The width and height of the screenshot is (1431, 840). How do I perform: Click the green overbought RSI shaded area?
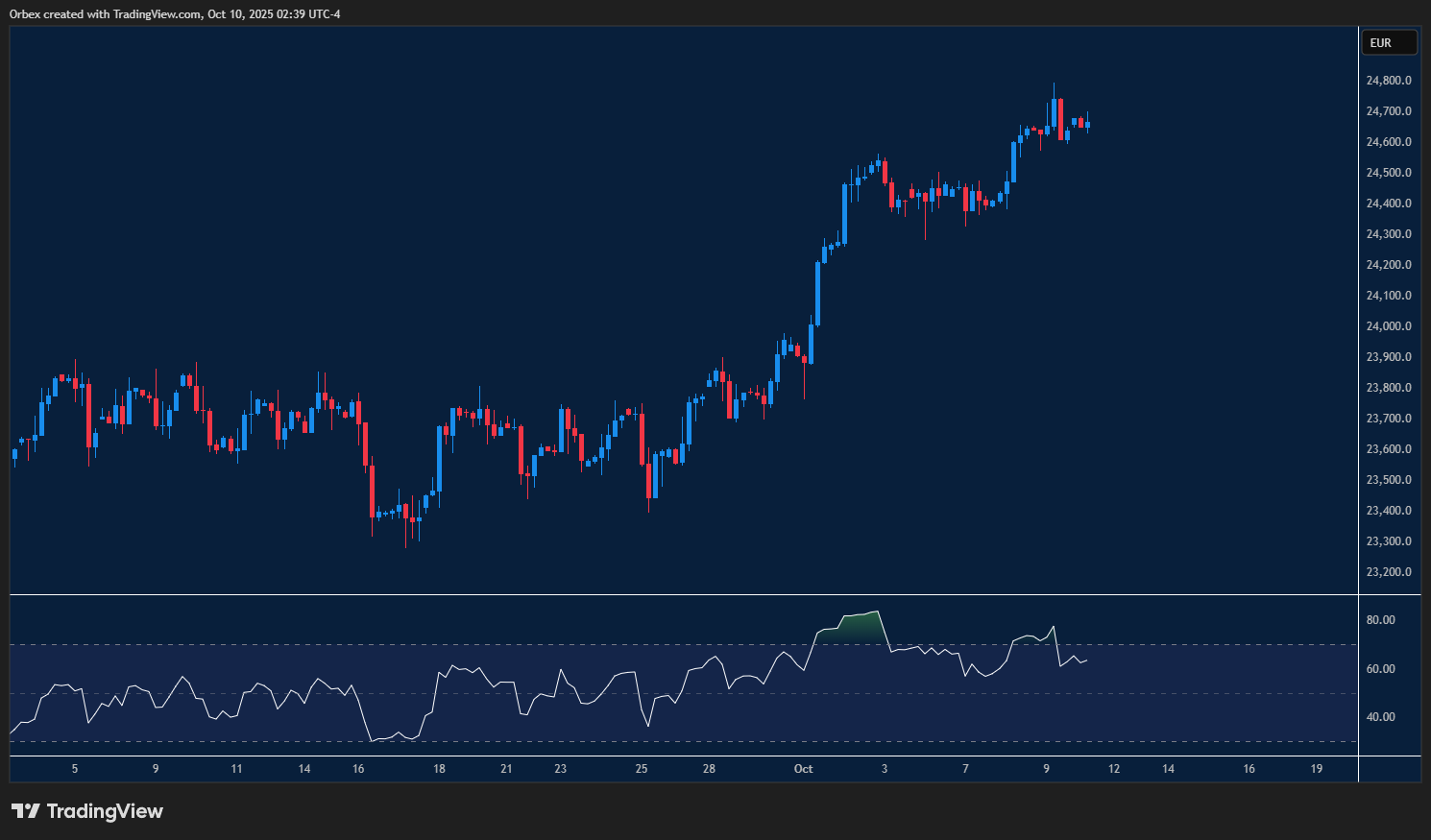coord(861,626)
